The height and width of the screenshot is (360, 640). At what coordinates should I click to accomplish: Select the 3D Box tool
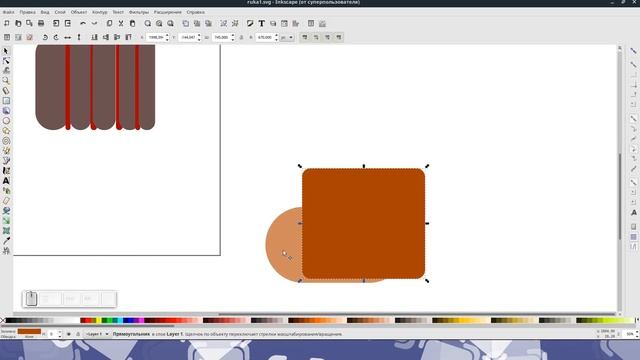[6, 111]
